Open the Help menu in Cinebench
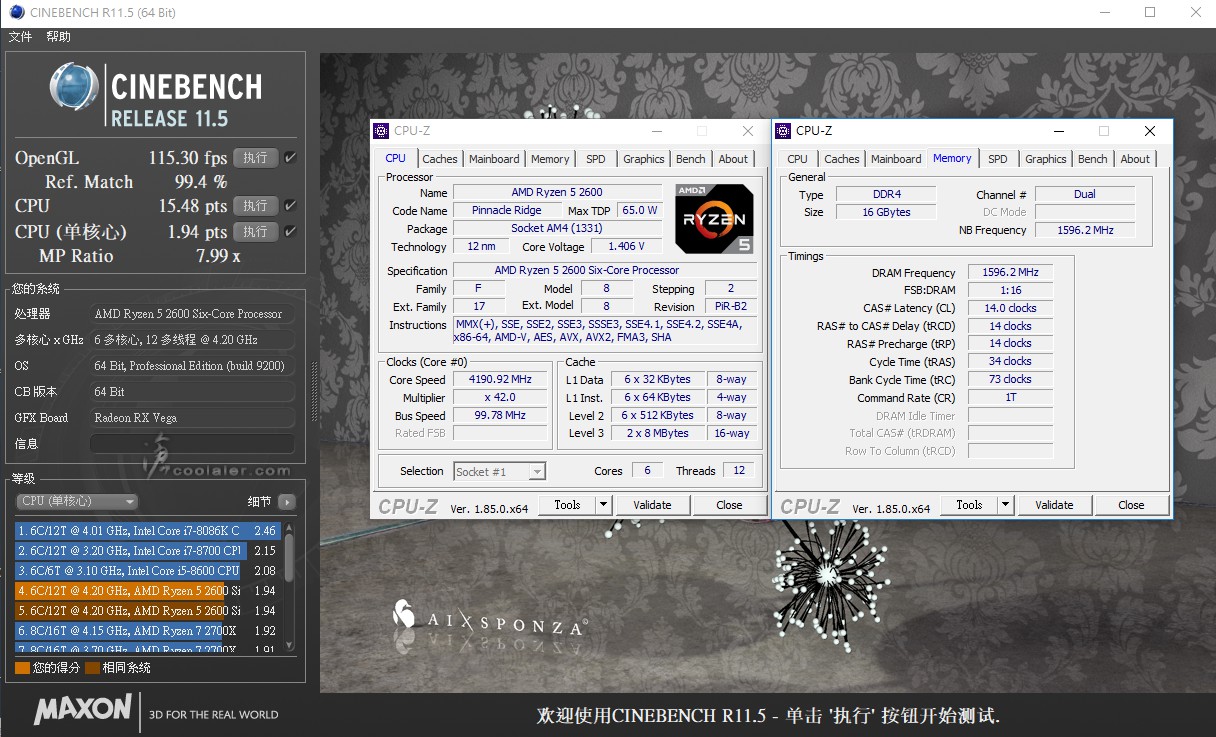The image size is (1216, 737). [x=58, y=37]
